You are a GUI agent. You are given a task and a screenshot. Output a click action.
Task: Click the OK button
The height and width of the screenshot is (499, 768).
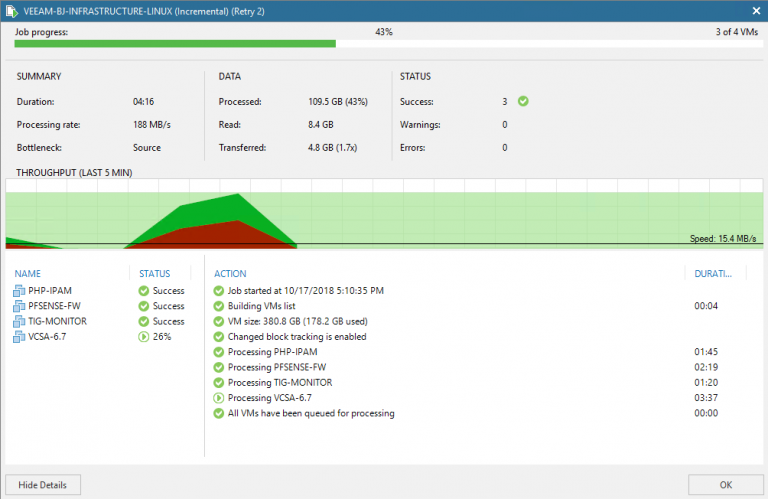pyautogui.click(x=725, y=485)
